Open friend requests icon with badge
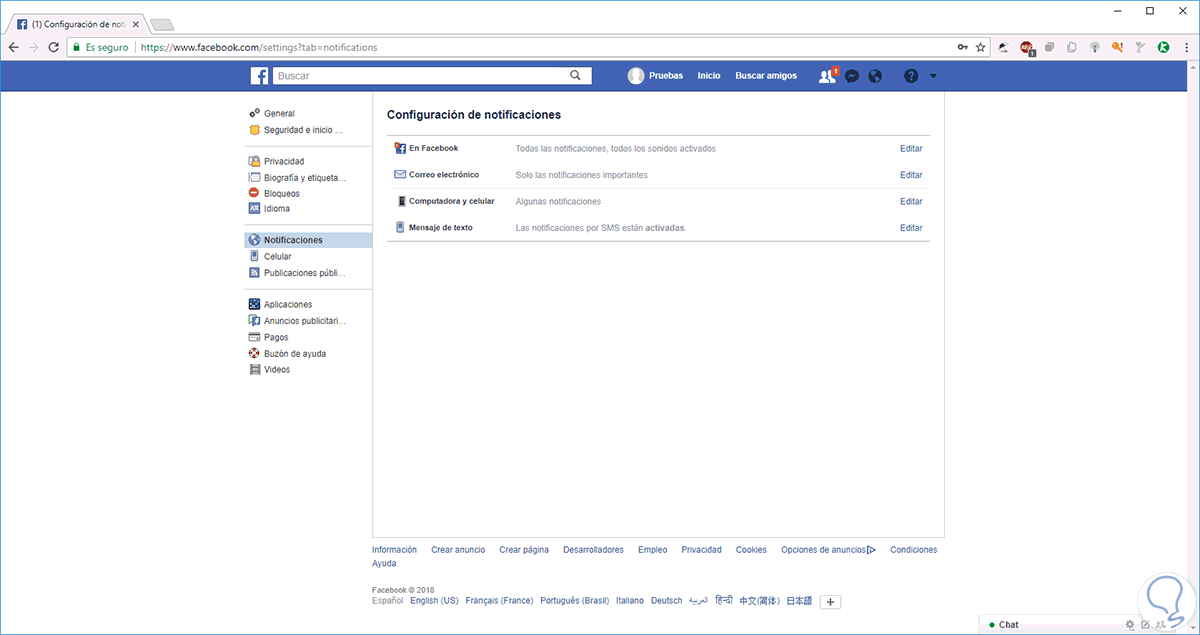The width and height of the screenshot is (1200, 635). click(x=827, y=75)
